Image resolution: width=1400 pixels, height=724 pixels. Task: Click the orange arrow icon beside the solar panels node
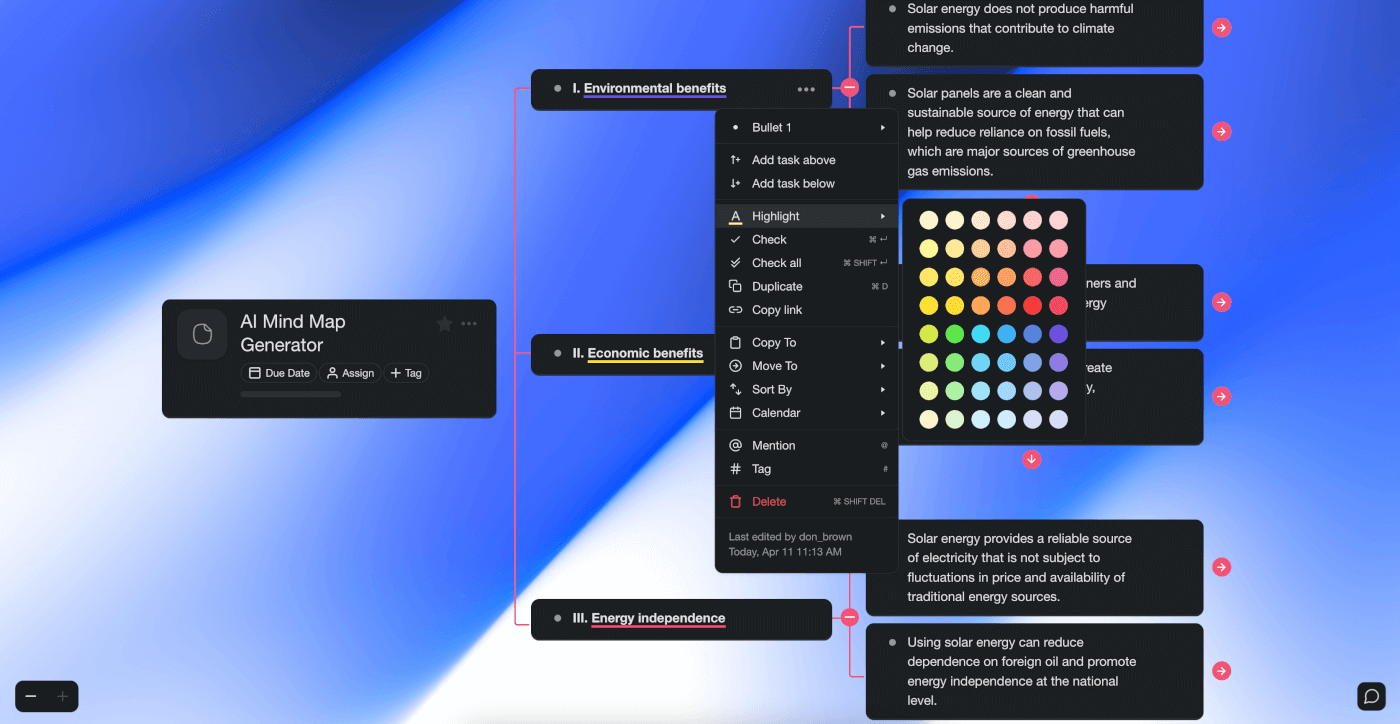(1221, 131)
